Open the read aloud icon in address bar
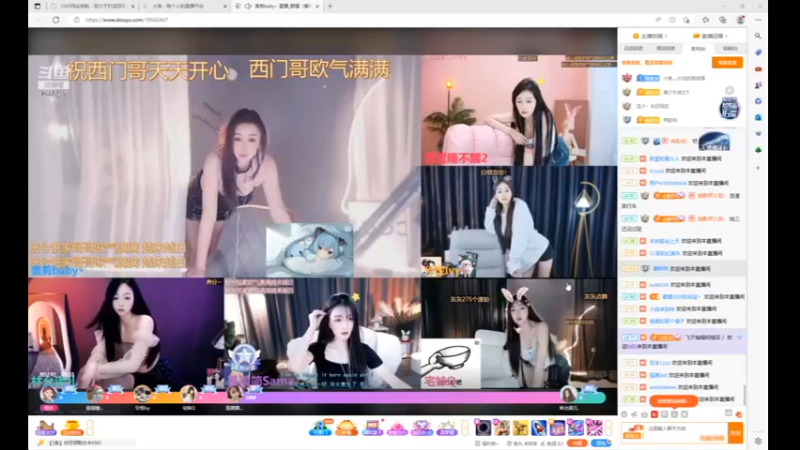This screenshot has height=450, width=800. pyautogui.click(x=658, y=20)
